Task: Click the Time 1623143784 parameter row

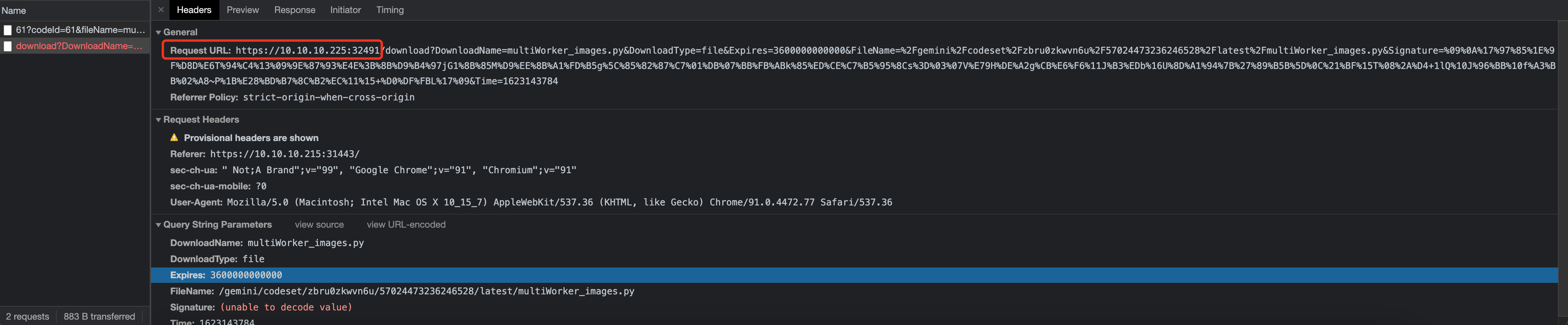Action: [212, 322]
